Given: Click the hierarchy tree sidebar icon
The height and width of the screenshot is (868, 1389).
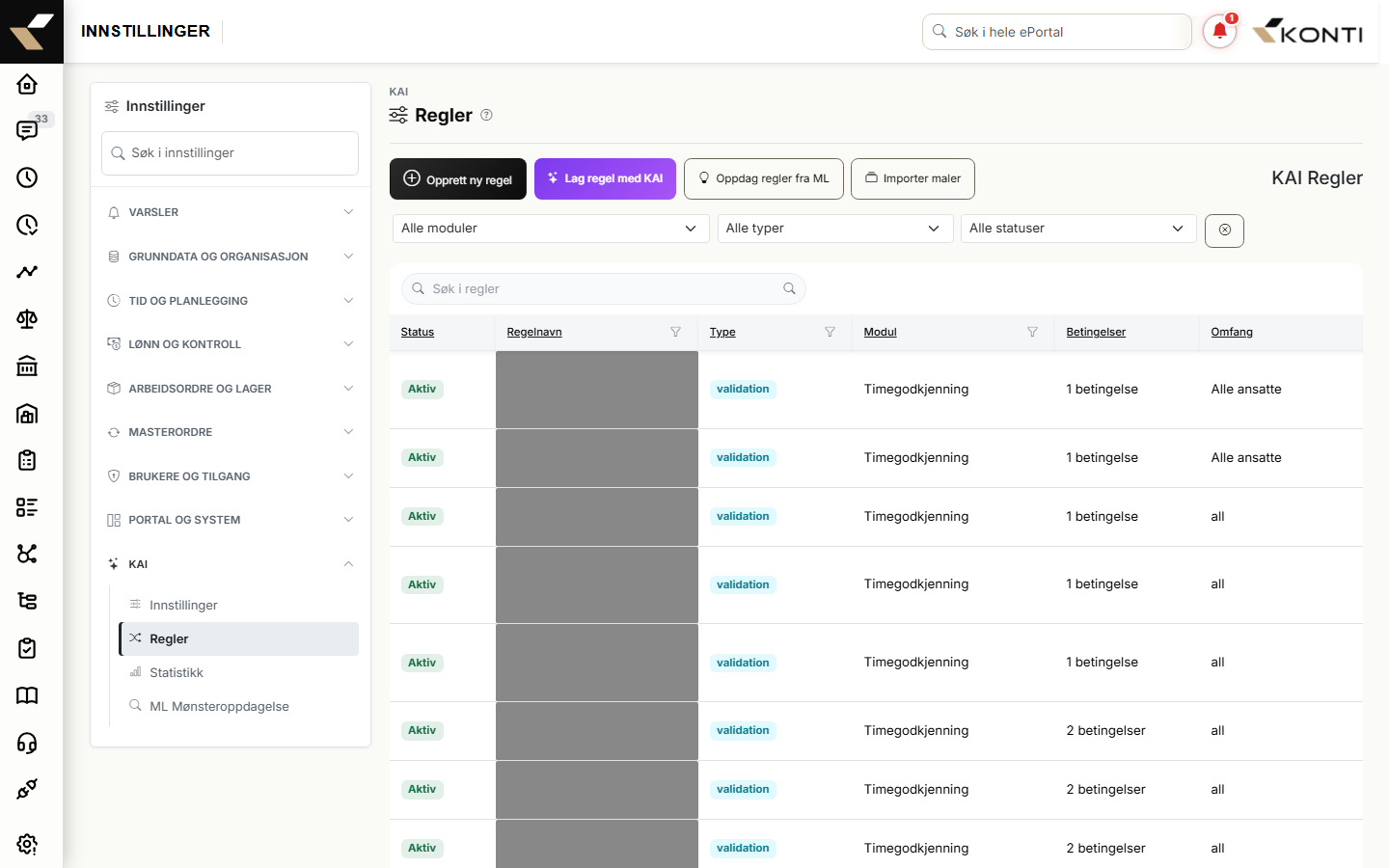Looking at the screenshot, I should pos(27,601).
